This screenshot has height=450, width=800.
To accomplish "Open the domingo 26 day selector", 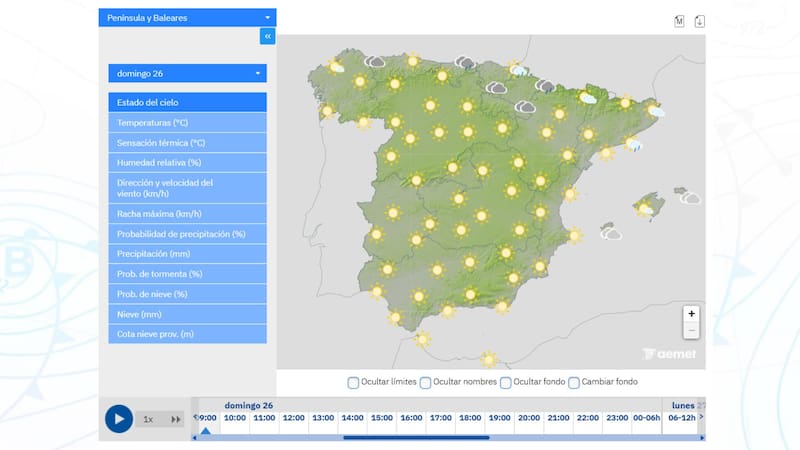I will tap(187, 73).
